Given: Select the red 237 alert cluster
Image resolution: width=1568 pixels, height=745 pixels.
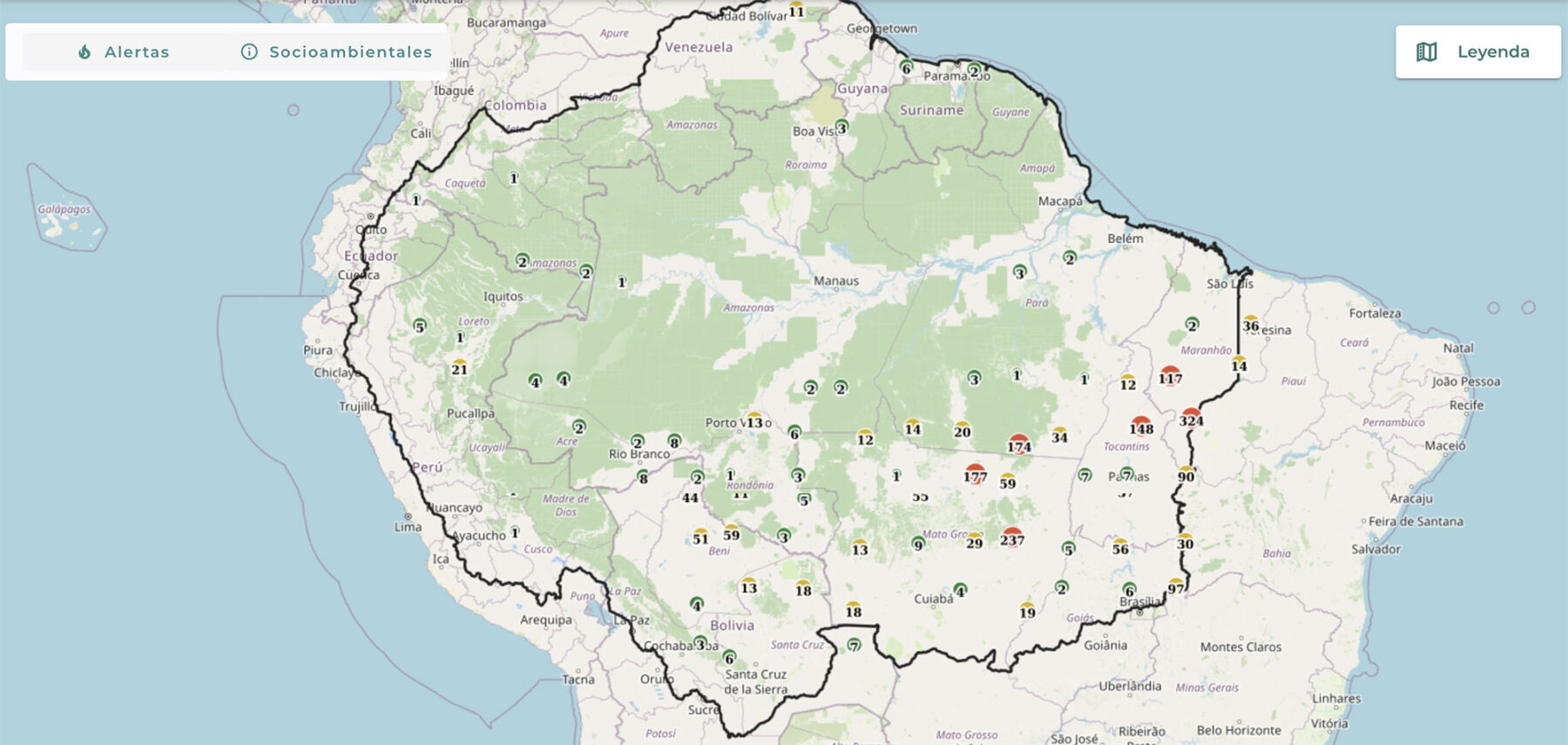Looking at the screenshot, I should (x=1011, y=538).
